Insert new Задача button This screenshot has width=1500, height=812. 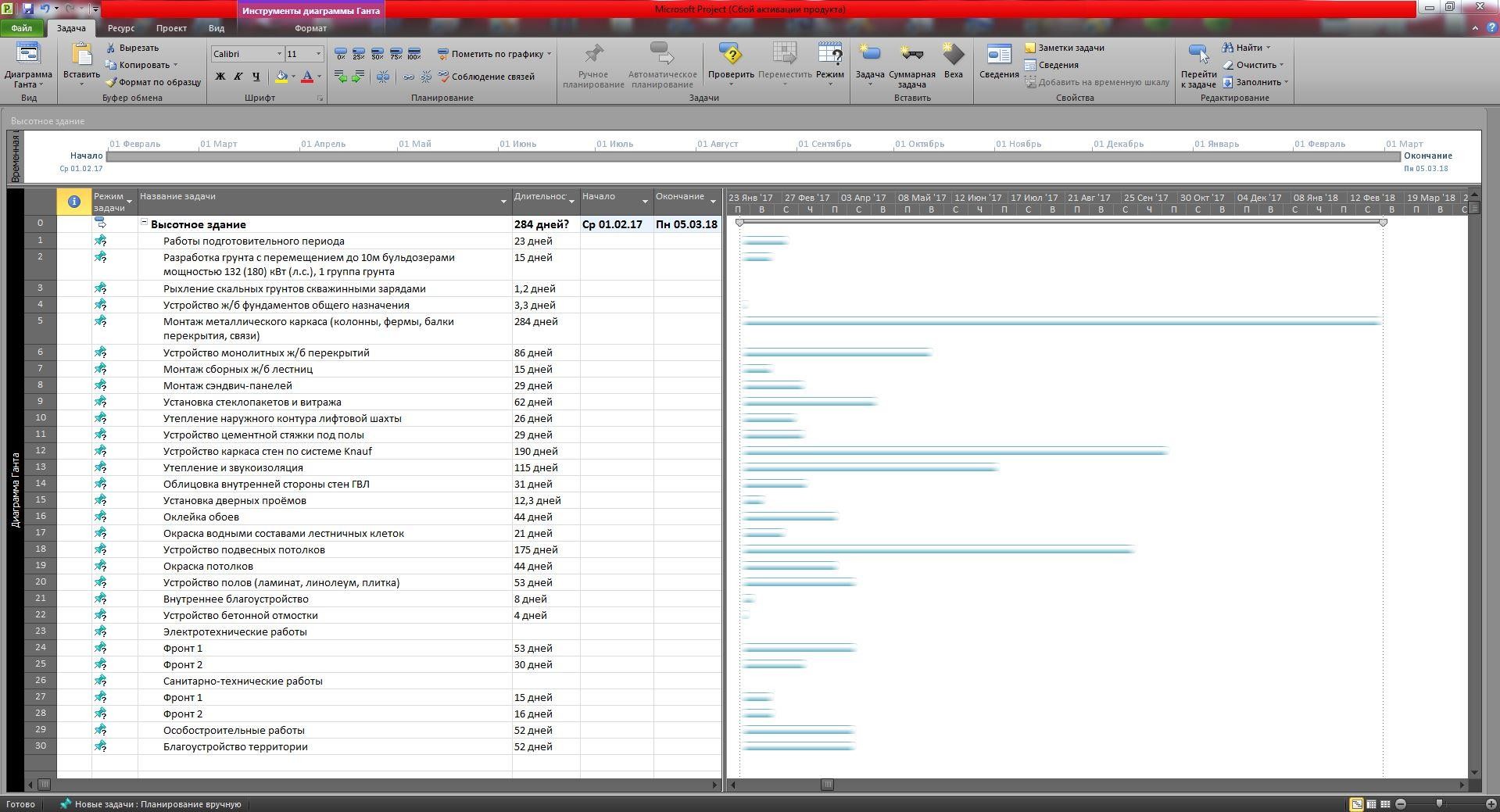(869, 63)
